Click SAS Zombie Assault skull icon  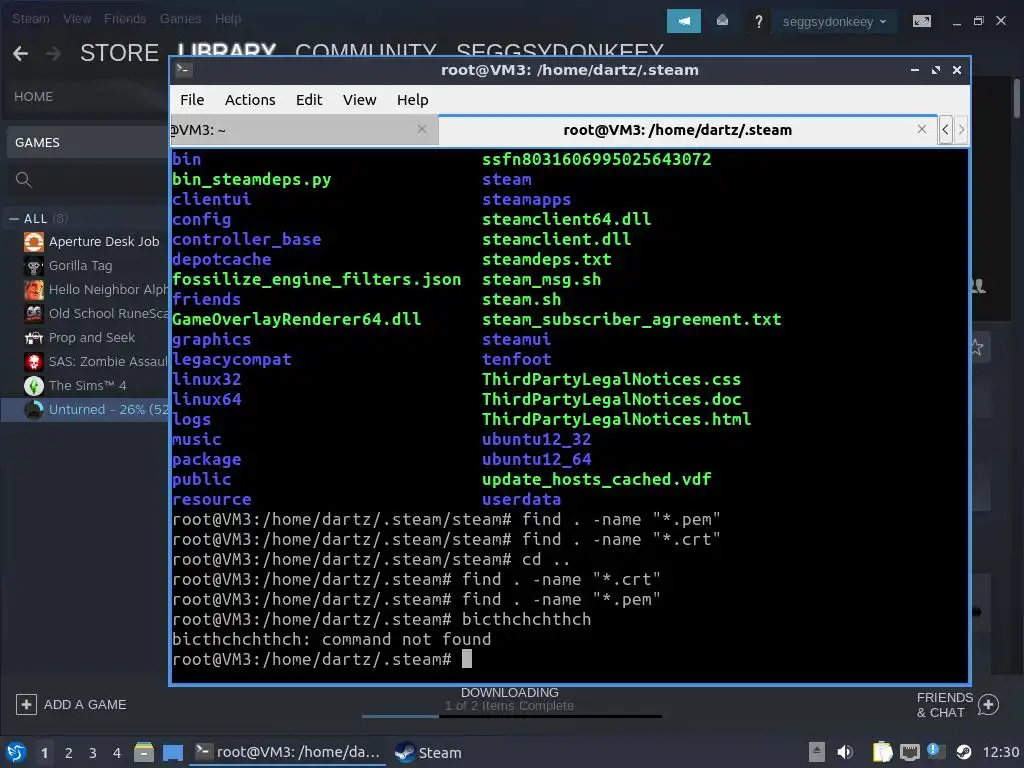coord(34,362)
